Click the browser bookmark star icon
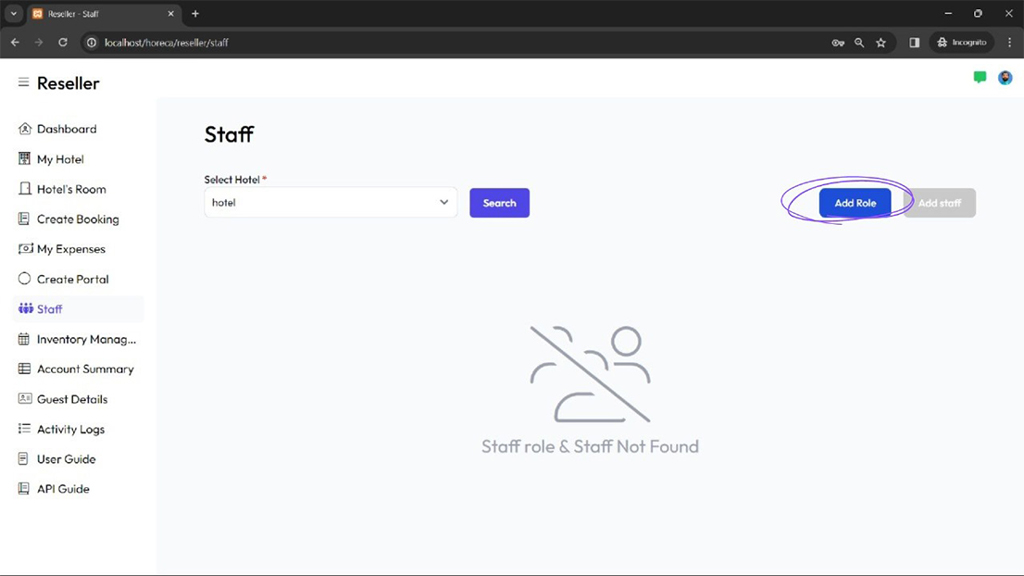This screenshot has width=1024, height=576. (881, 43)
